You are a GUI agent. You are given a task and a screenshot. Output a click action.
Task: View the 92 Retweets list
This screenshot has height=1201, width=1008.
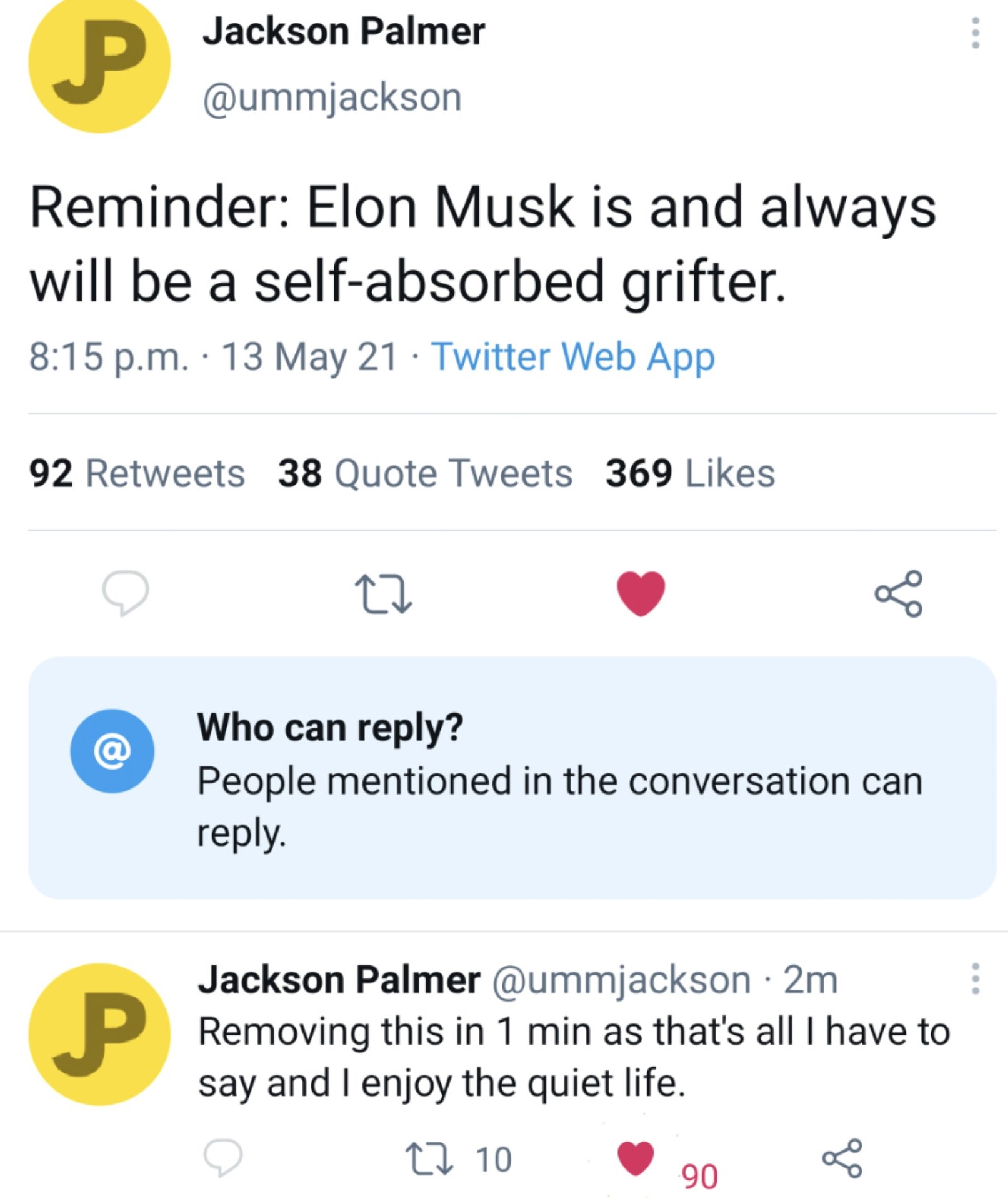pyautogui.click(x=137, y=473)
